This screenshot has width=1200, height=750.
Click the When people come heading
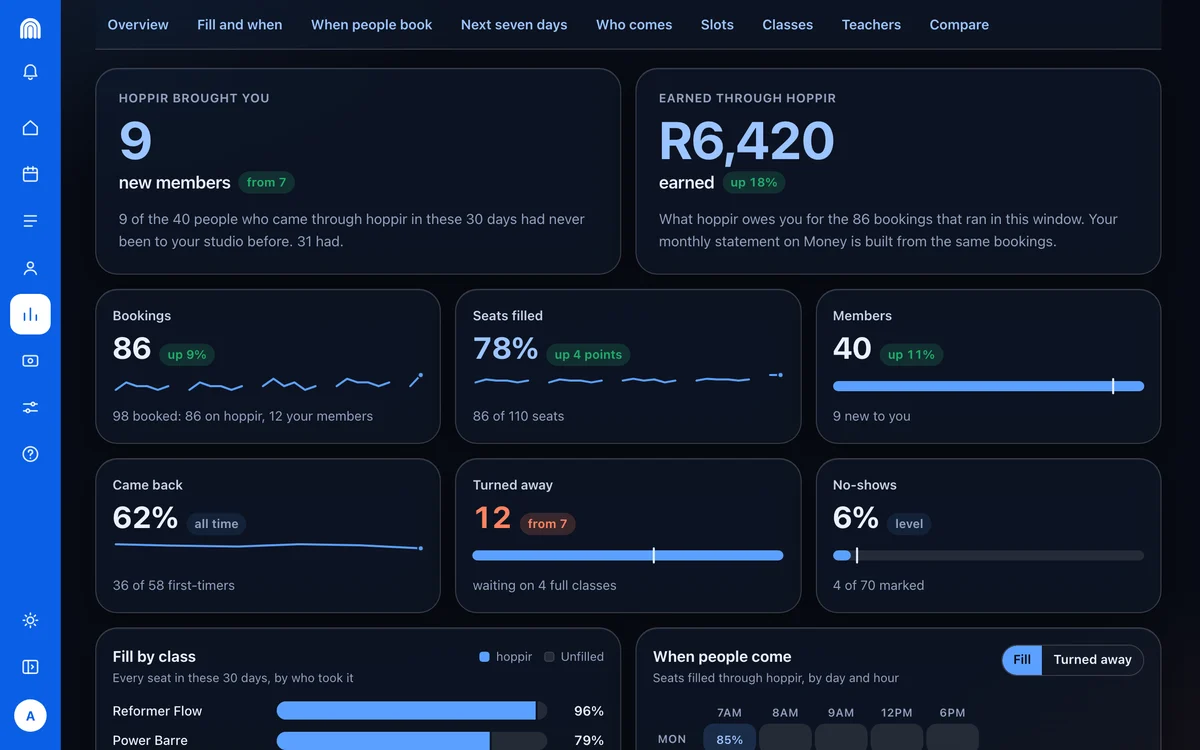[x=722, y=657]
